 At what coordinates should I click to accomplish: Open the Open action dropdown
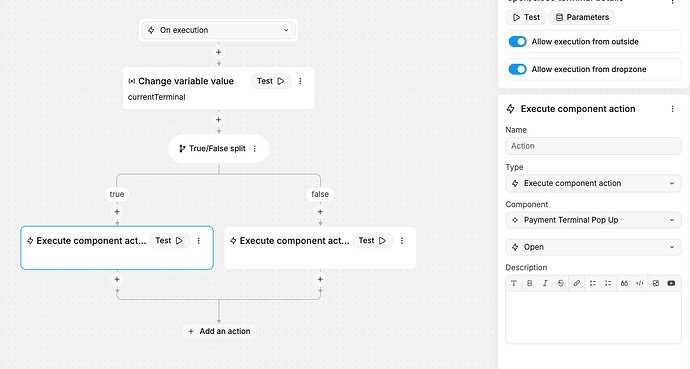[593, 247]
